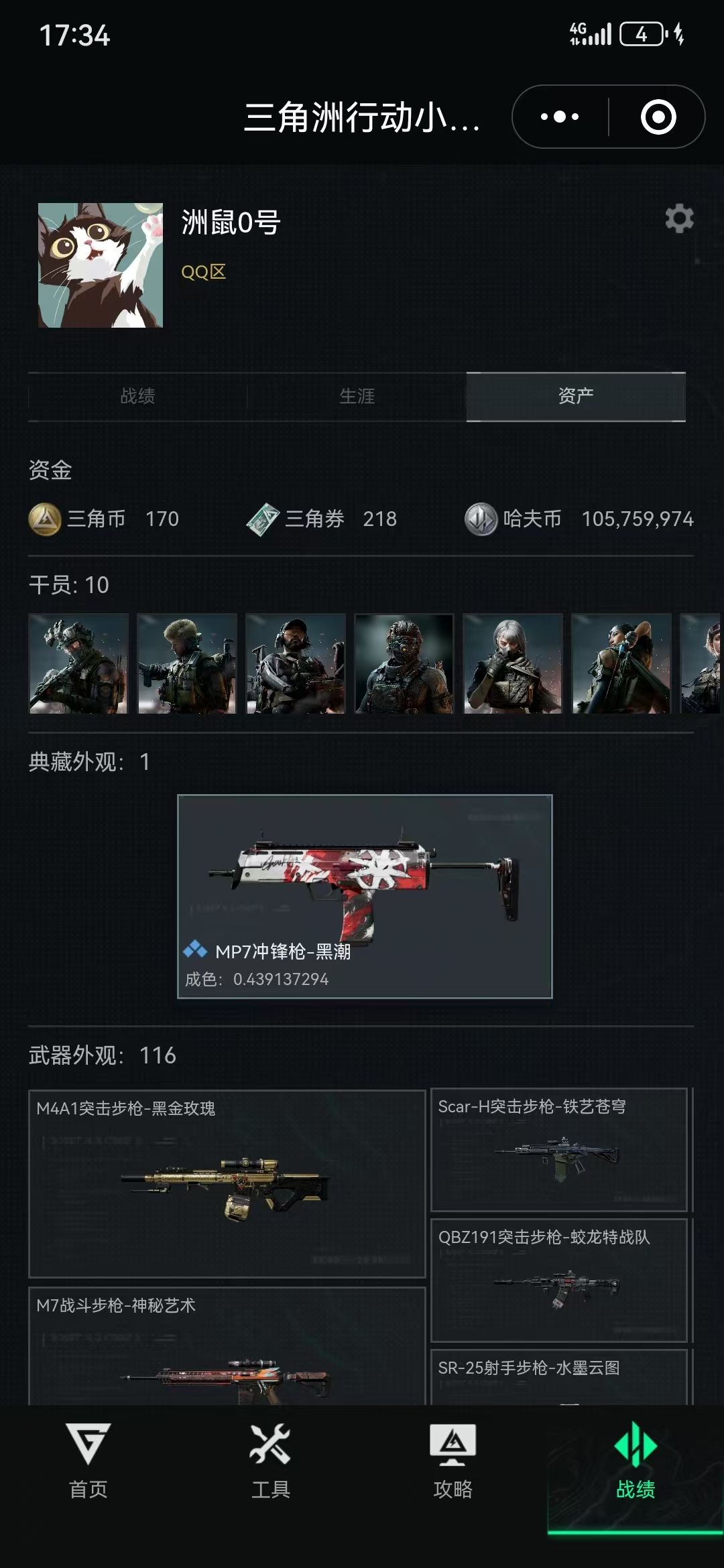Open 攻略 in bottom navigation
The image size is (724, 1568).
[x=452, y=1461]
